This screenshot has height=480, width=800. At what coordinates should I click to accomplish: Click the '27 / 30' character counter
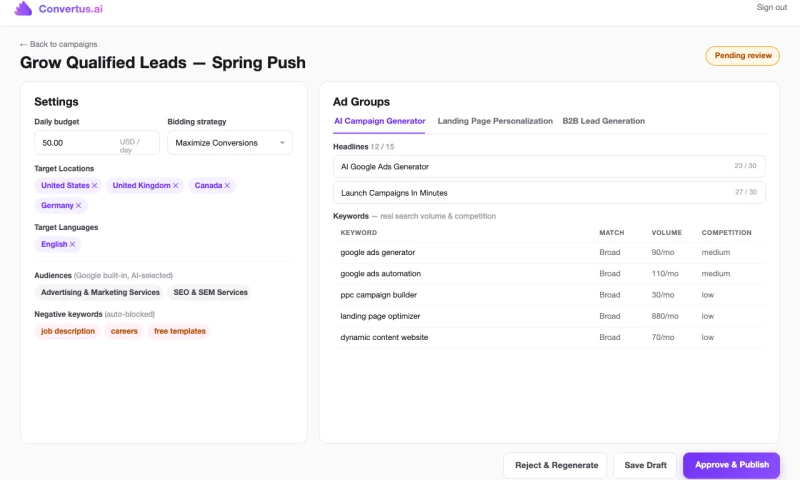(745, 192)
